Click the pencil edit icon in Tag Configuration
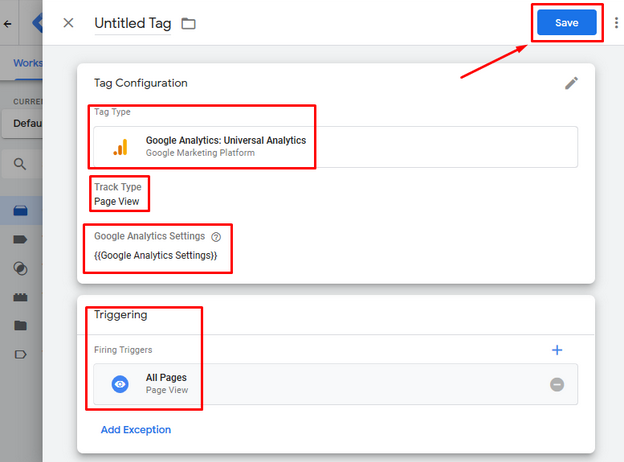Screen dimensions: 624x462 [x=571, y=83]
